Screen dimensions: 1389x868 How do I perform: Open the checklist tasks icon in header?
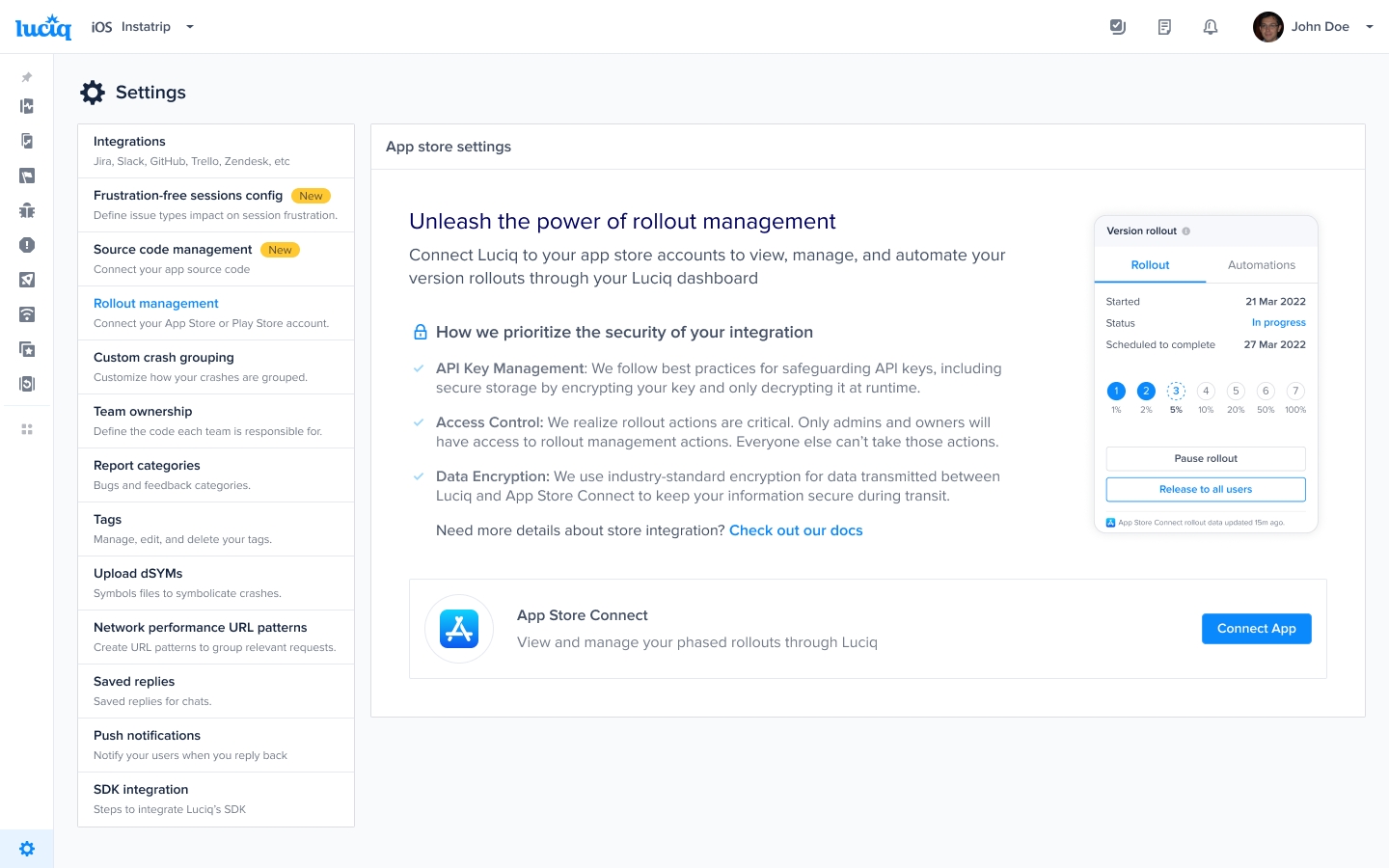pos(1118,27)
